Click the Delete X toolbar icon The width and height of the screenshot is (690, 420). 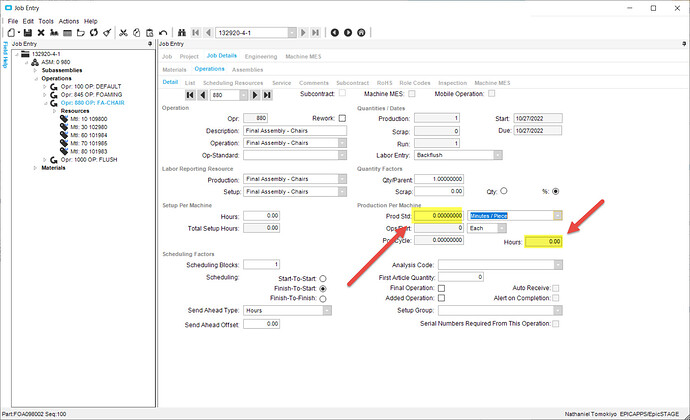[41, 33]
